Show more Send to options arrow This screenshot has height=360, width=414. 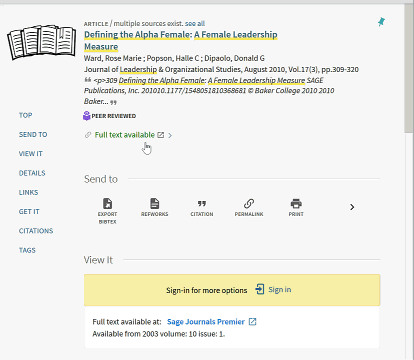coord(352,207)
